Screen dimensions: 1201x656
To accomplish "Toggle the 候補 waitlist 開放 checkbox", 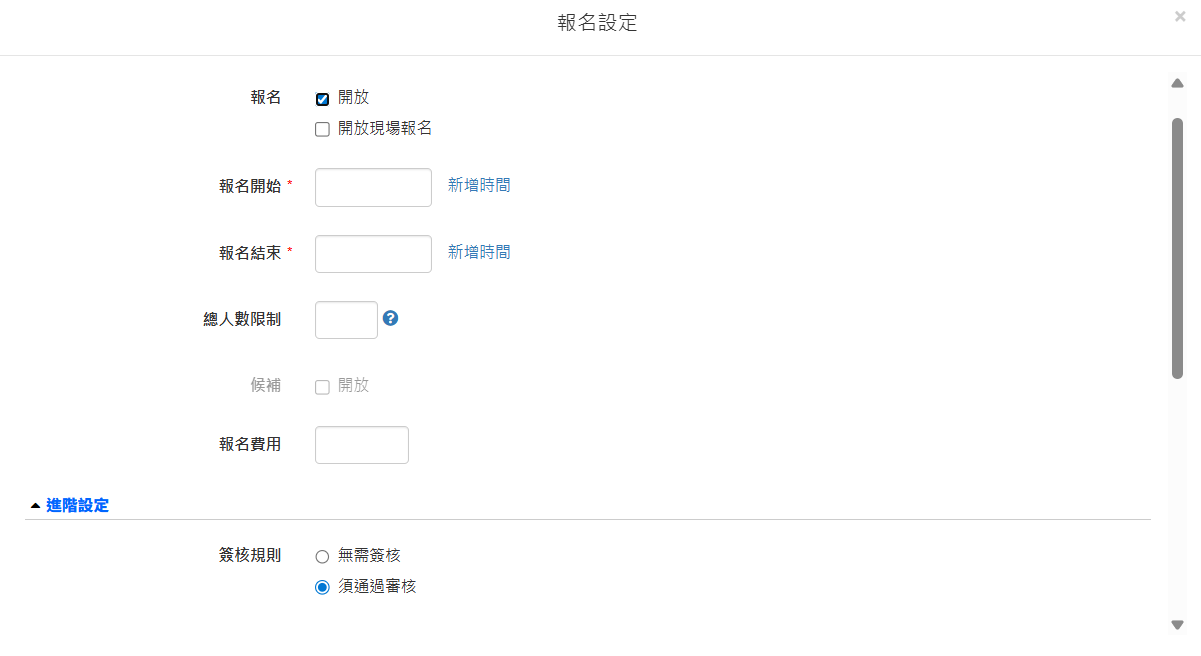I will tap(322, 385).
